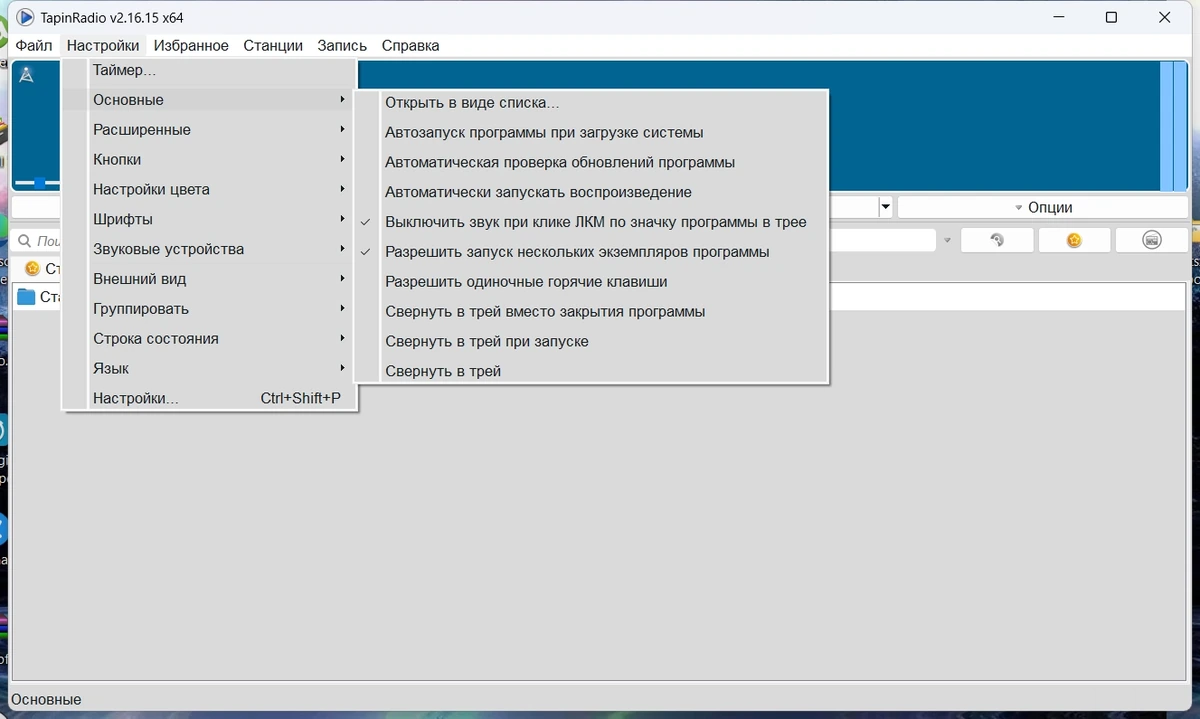Choose 'Настройки...' at bottom of the menu
Viewport: 1200px width, 719px height.
point(208,398)
